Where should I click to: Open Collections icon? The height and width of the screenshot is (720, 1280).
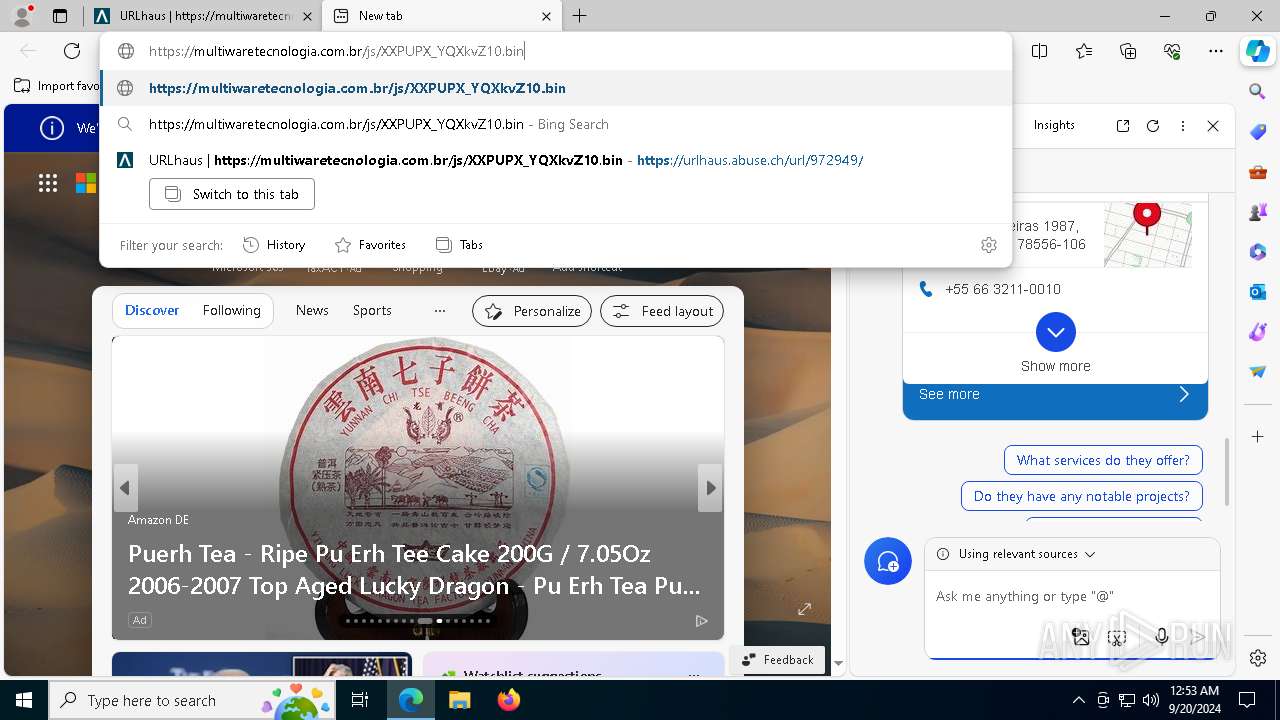click(x=1128, y=51)
